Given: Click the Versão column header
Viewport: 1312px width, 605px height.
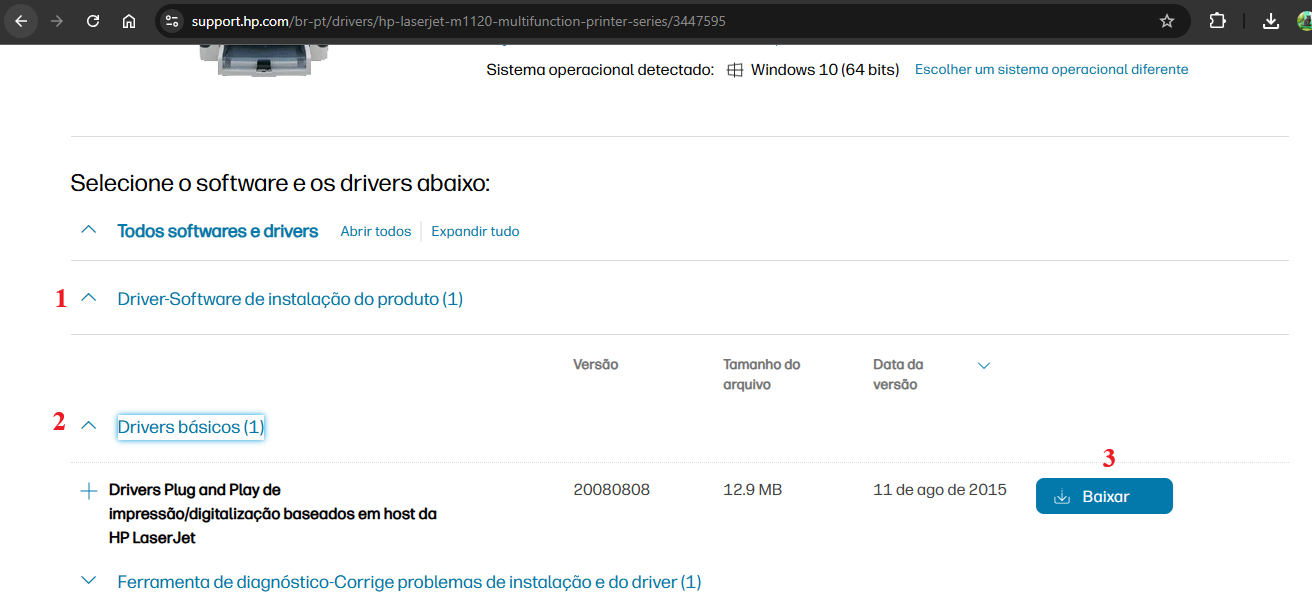Looking at the screenshot, I should (x=596, y=364).
